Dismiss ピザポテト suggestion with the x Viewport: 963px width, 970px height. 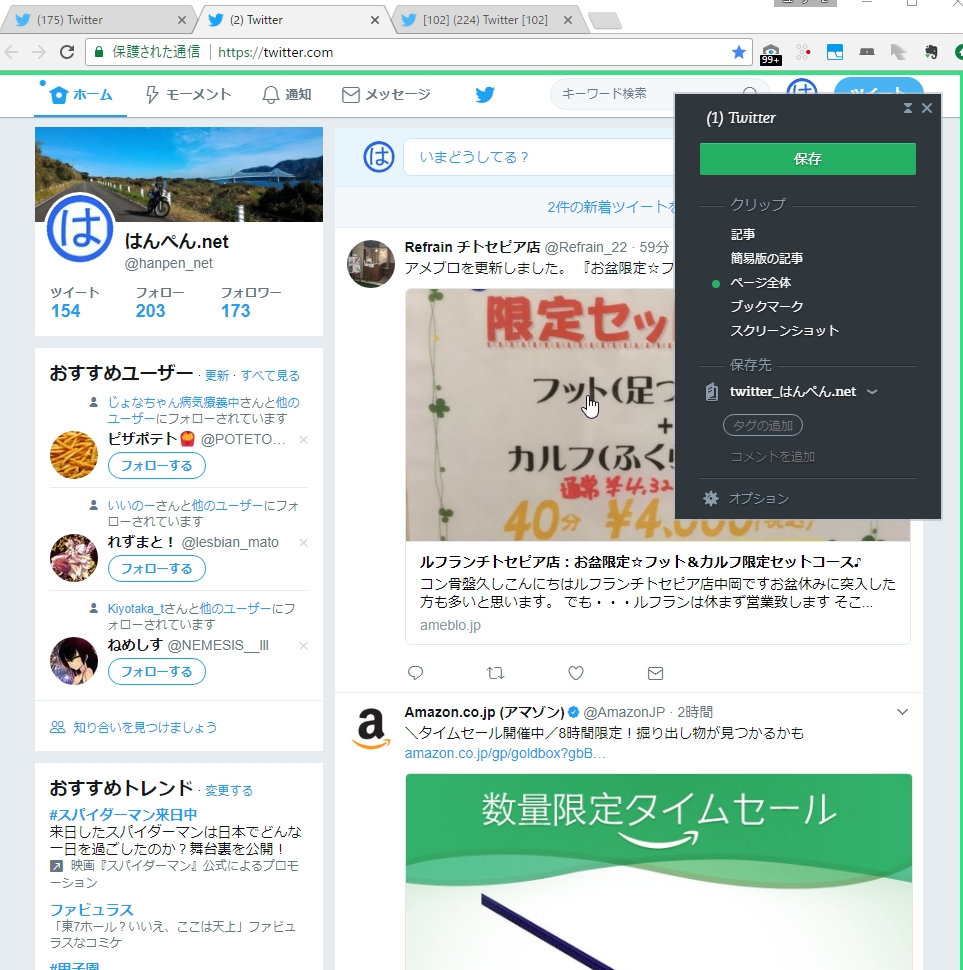[x=303, y=440]
